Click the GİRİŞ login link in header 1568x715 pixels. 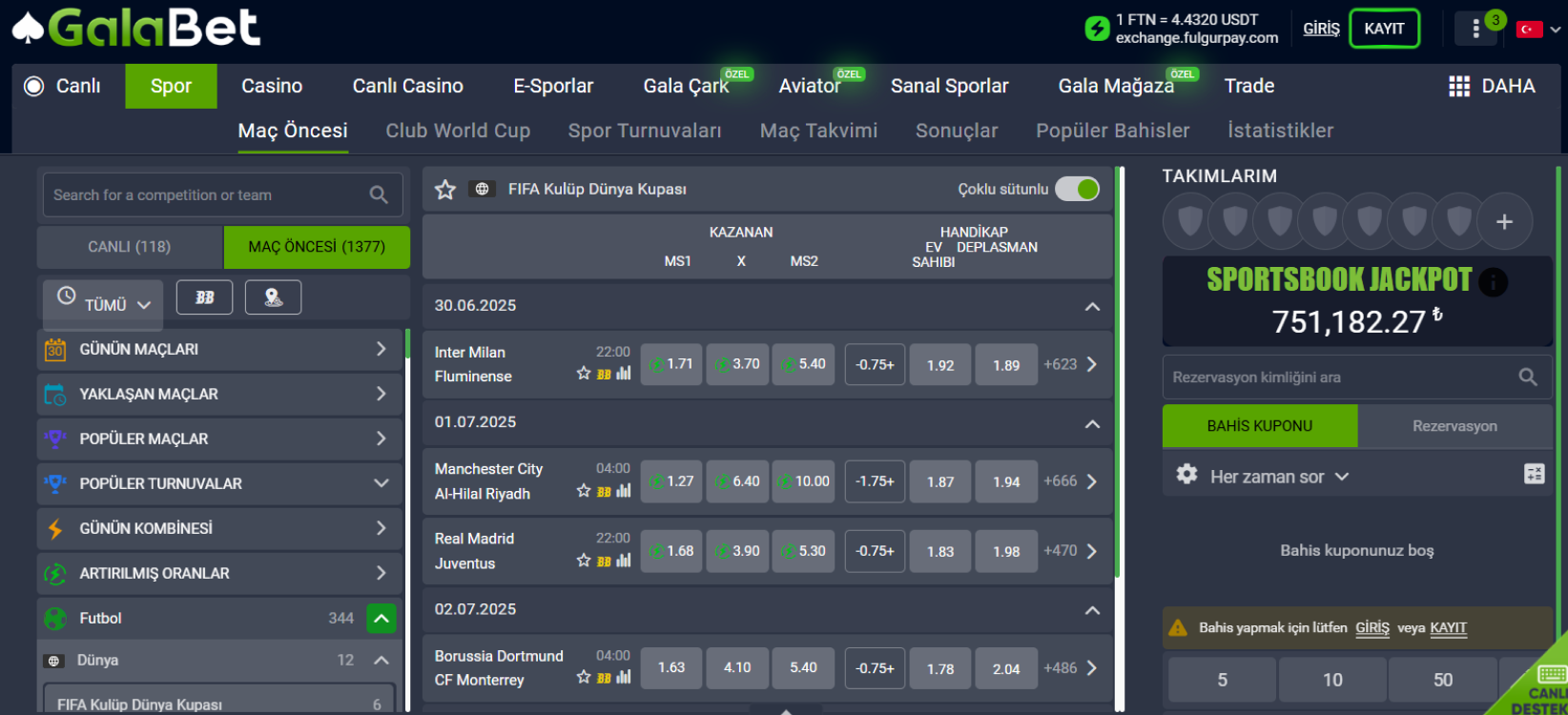pyautogui.click(x=1322, y=29)
